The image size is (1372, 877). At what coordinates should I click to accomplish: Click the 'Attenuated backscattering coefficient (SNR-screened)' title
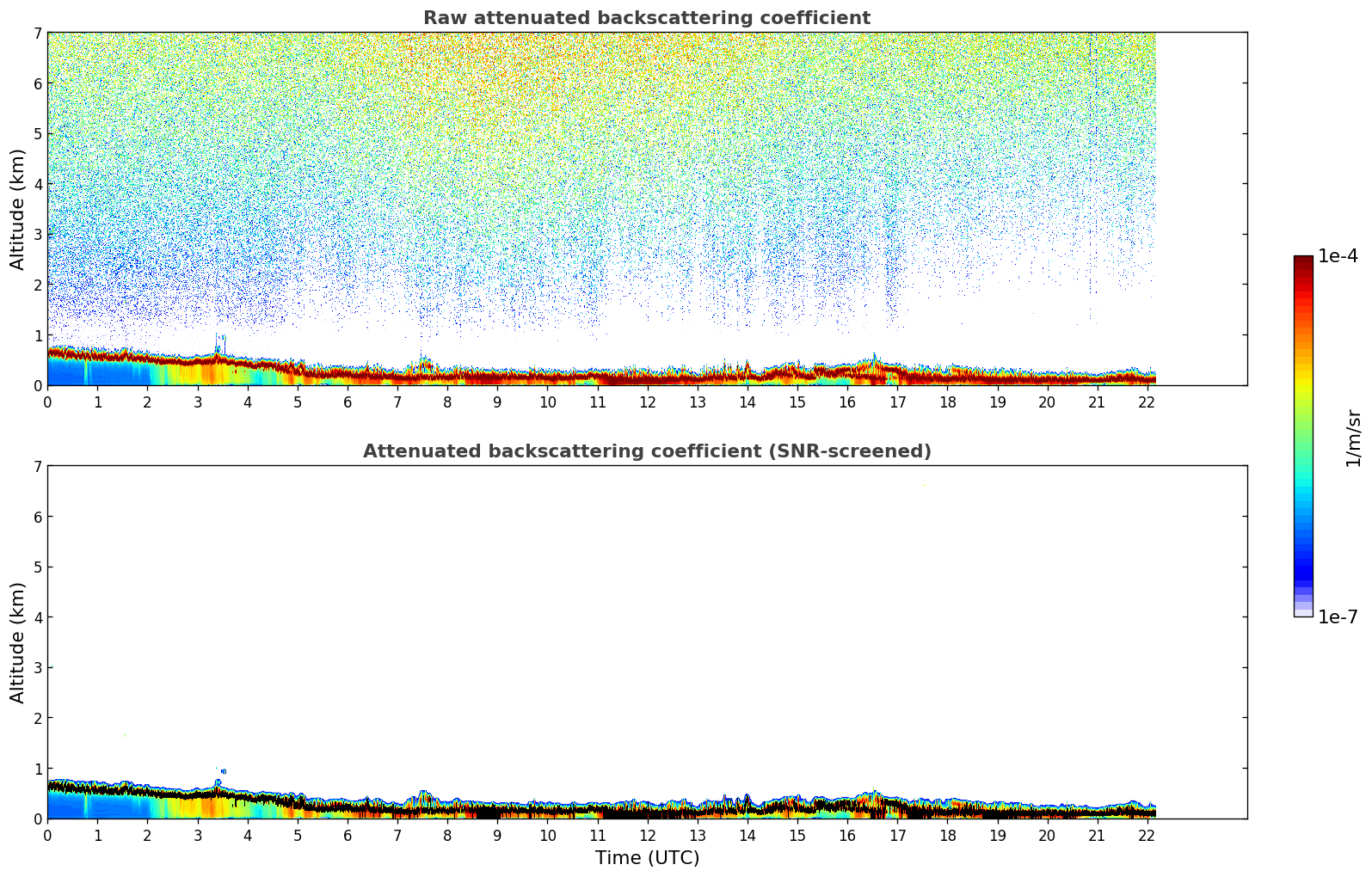(x=647, y=451)
